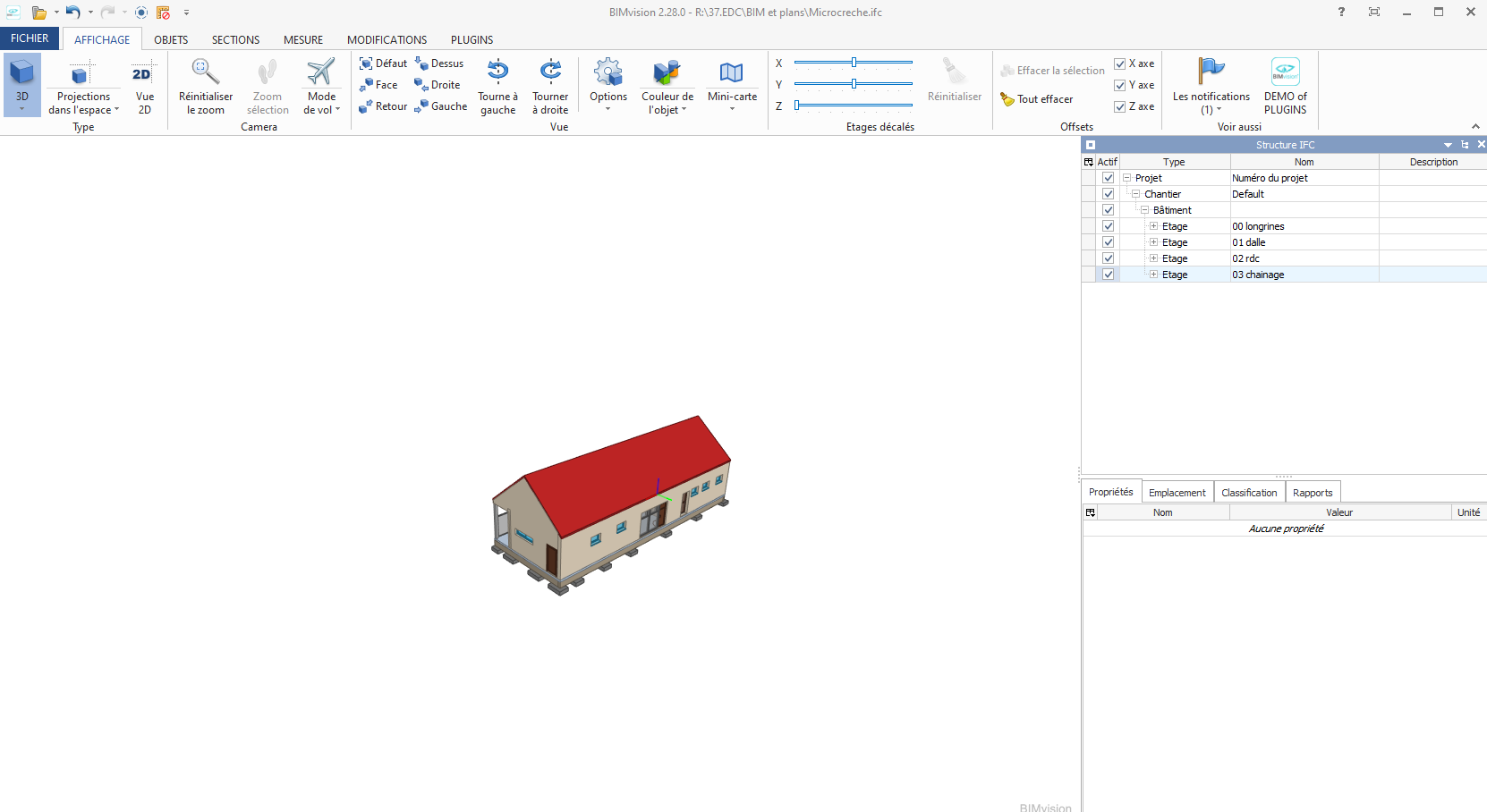
Task: Open Couleur de l'objet tool
Action: pyautogui.click(x=667, y=85)
